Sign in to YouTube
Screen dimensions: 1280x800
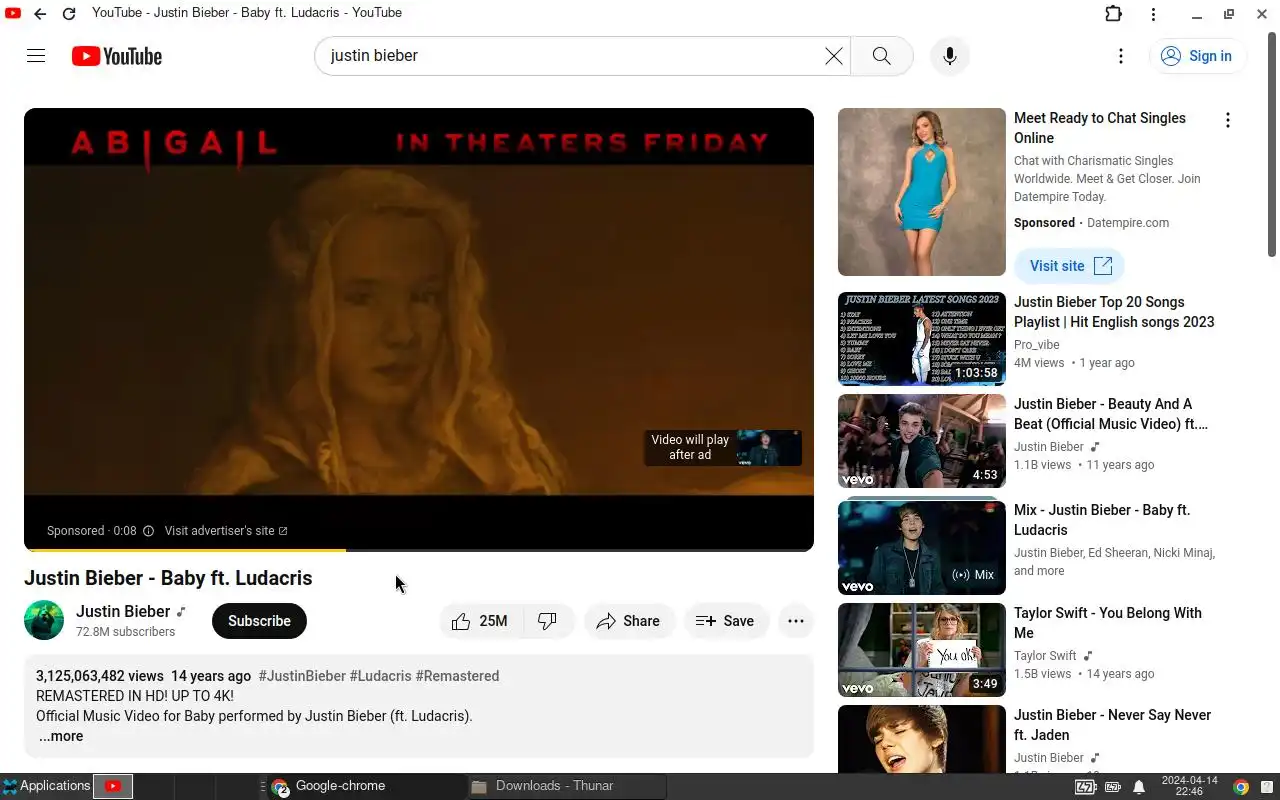click(1197, 56)
